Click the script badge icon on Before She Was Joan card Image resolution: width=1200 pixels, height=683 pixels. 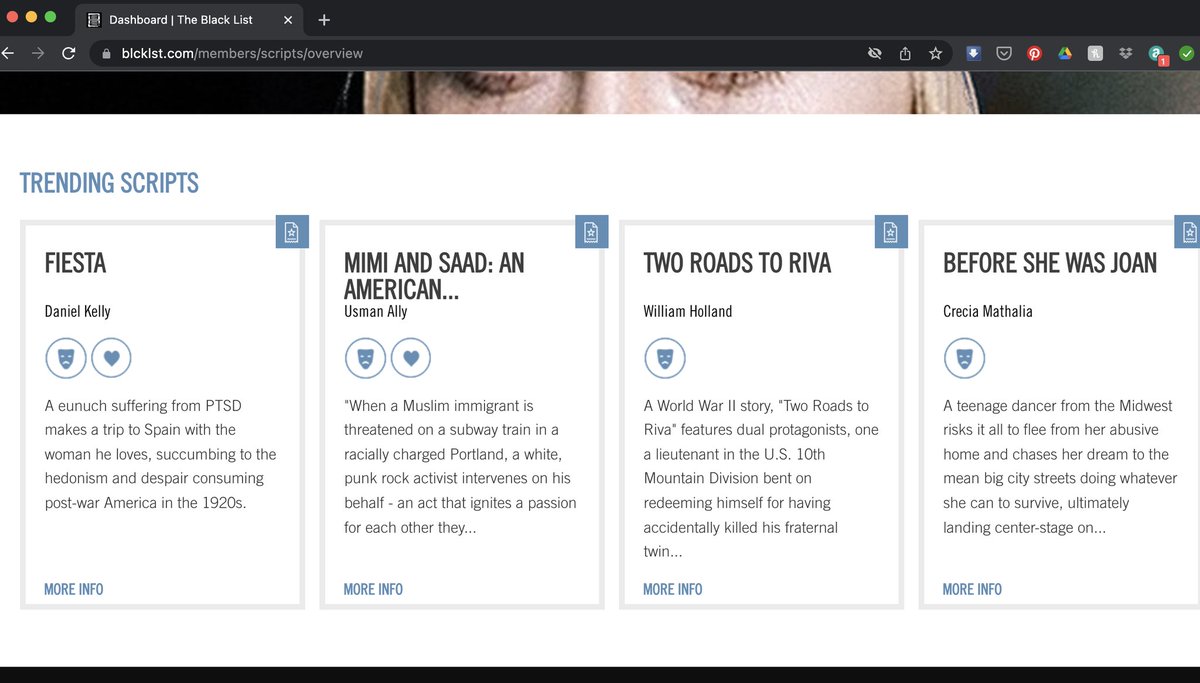coord(1187,232)
